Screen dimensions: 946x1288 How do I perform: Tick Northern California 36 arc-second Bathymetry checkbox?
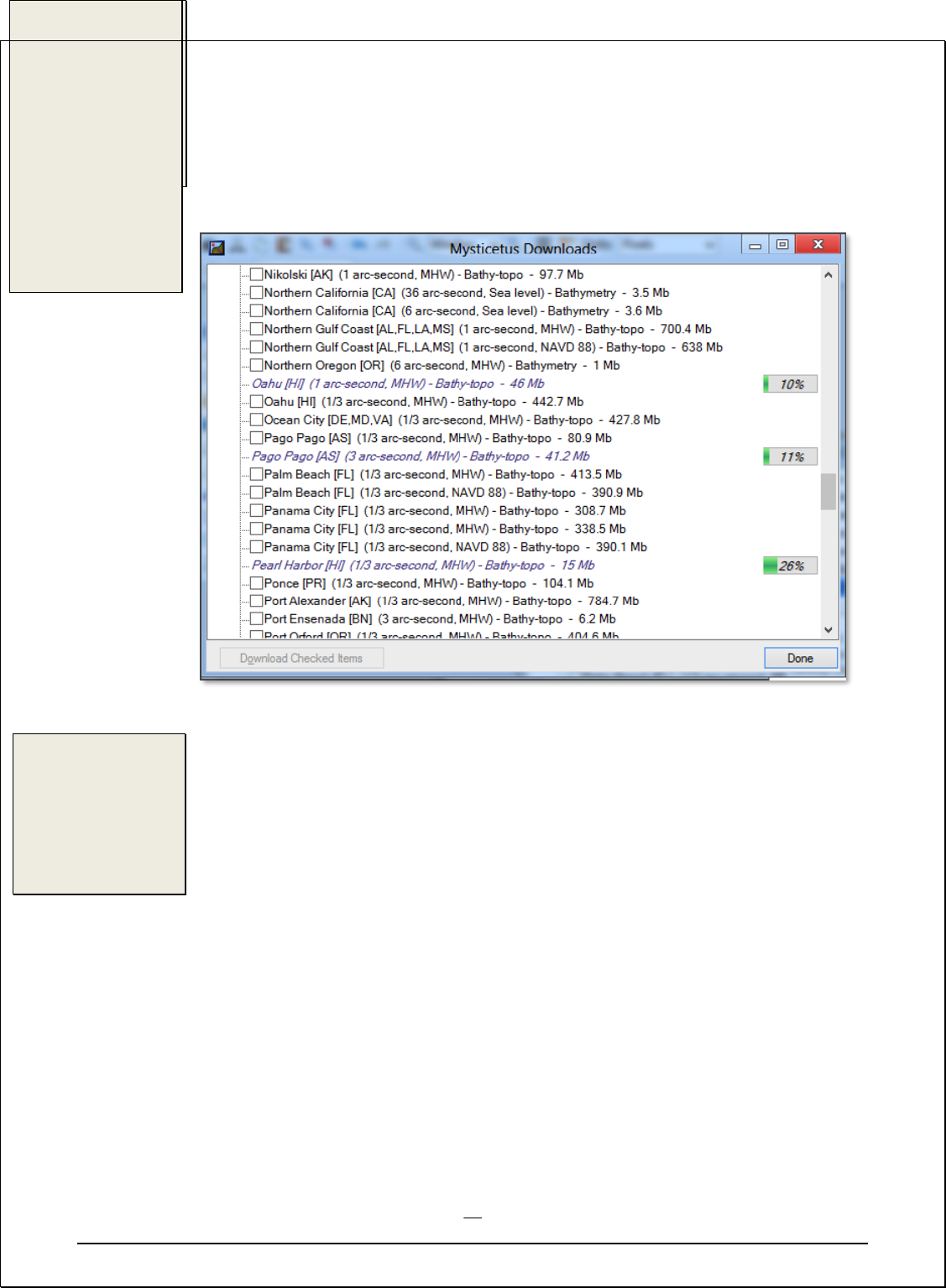[x=257, y=293]
